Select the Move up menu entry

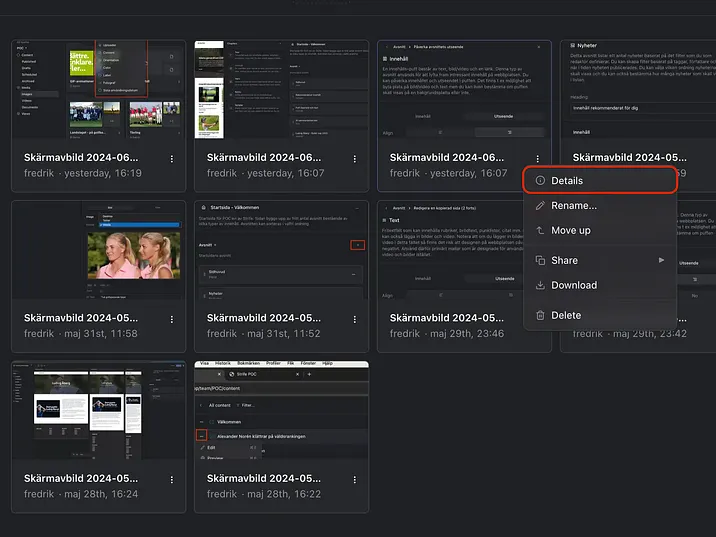click(x=570, y=231)
